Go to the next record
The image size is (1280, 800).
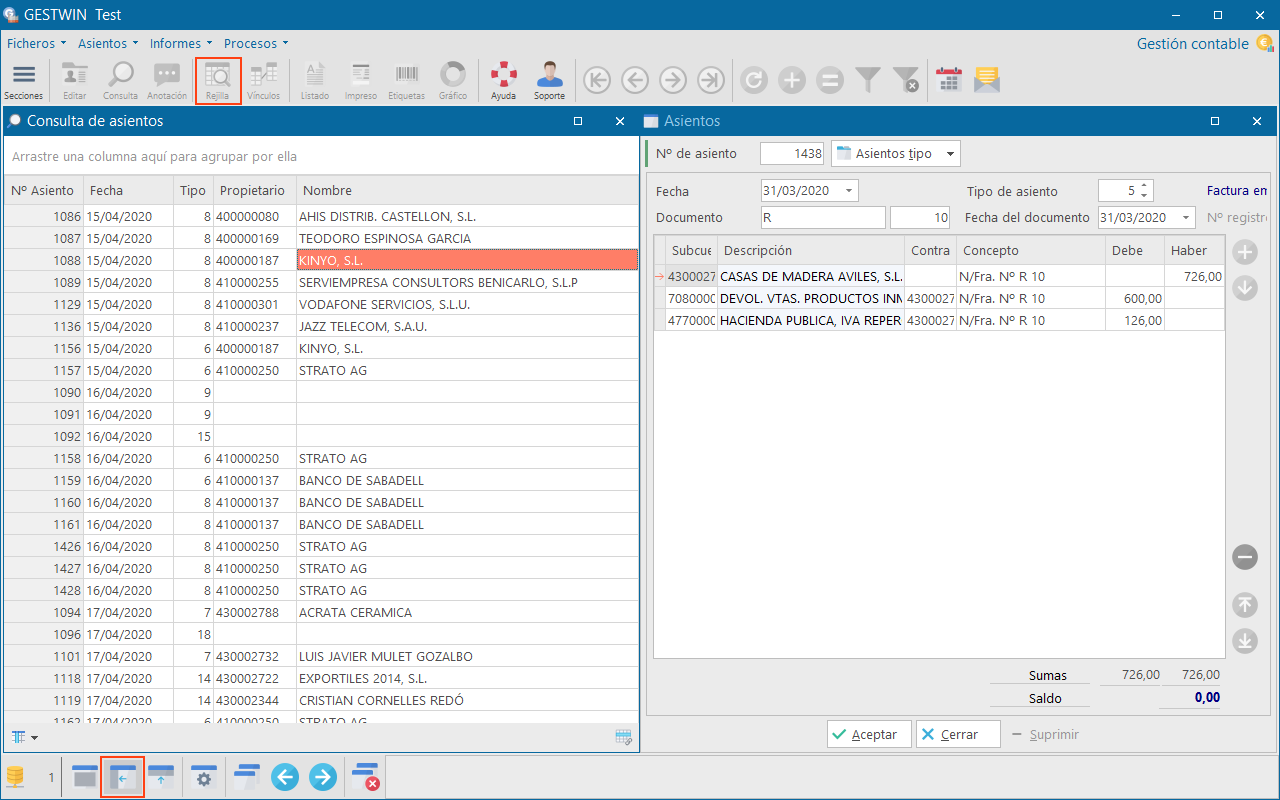tap(673, 80)
